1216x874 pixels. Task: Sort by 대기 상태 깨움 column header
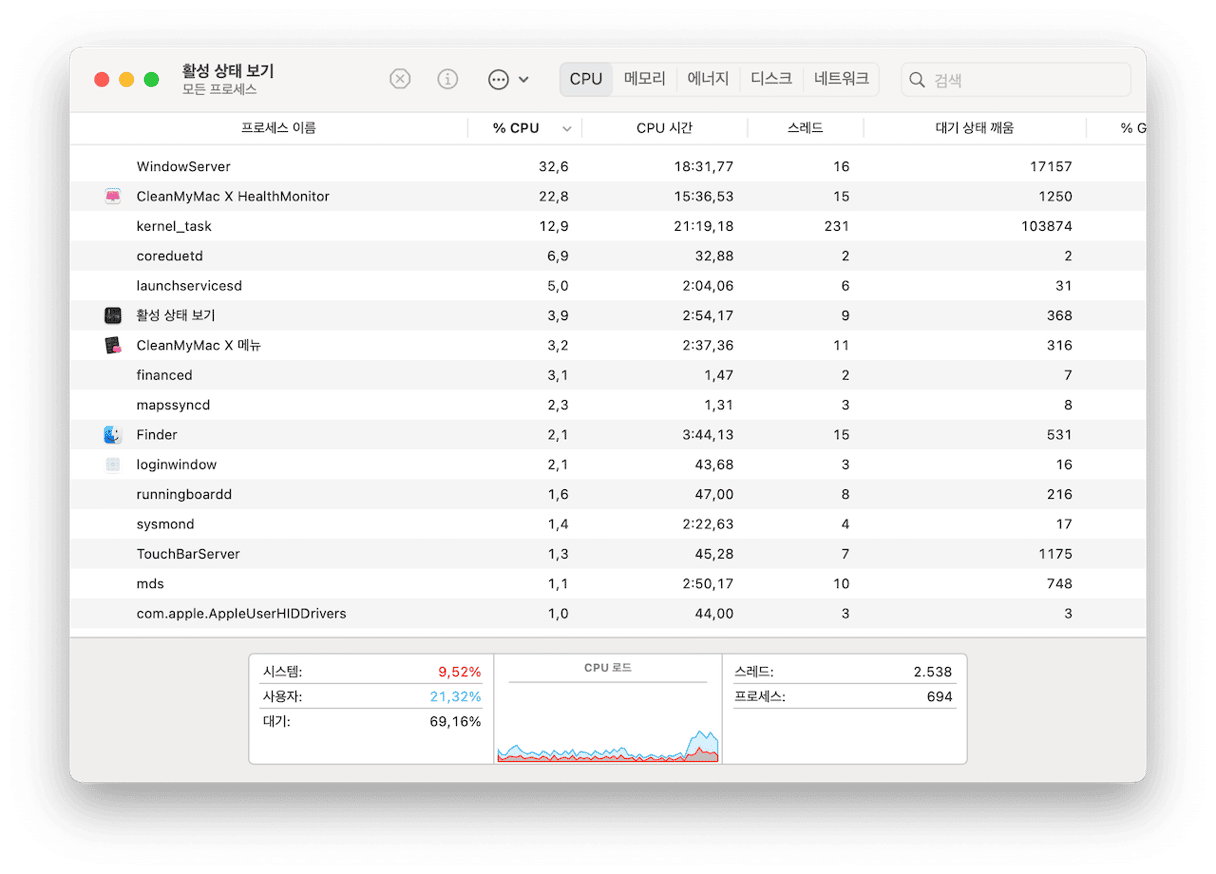[974, 128]
